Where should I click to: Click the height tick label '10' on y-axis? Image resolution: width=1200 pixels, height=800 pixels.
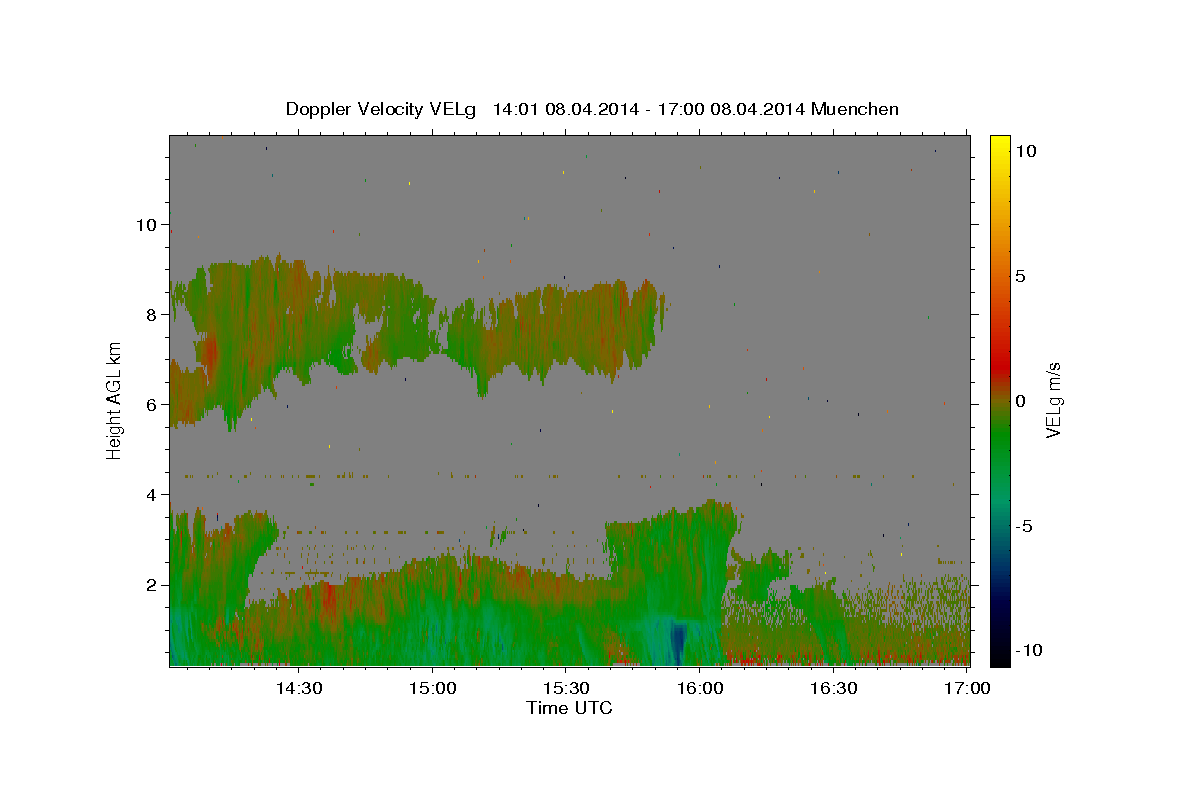coord(147,224)
